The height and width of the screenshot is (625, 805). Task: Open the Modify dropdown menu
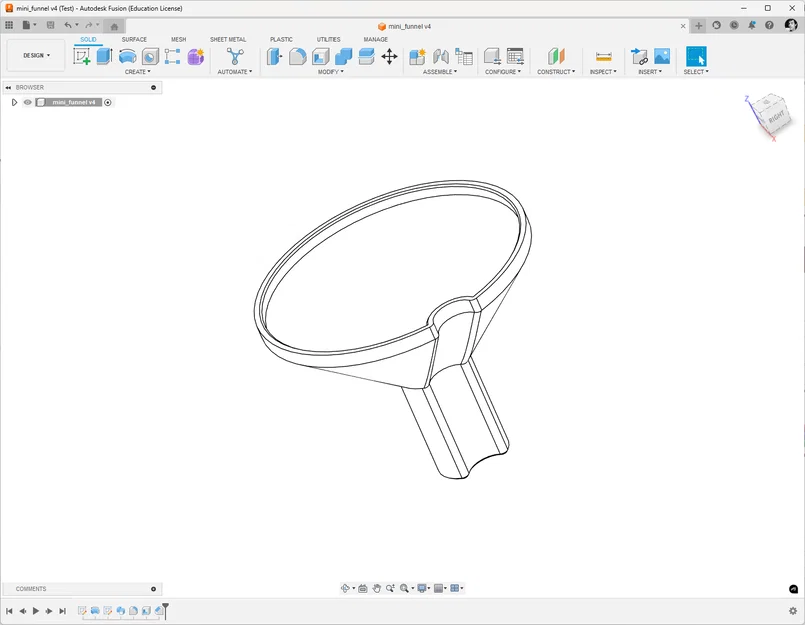[x=331, y=72]
